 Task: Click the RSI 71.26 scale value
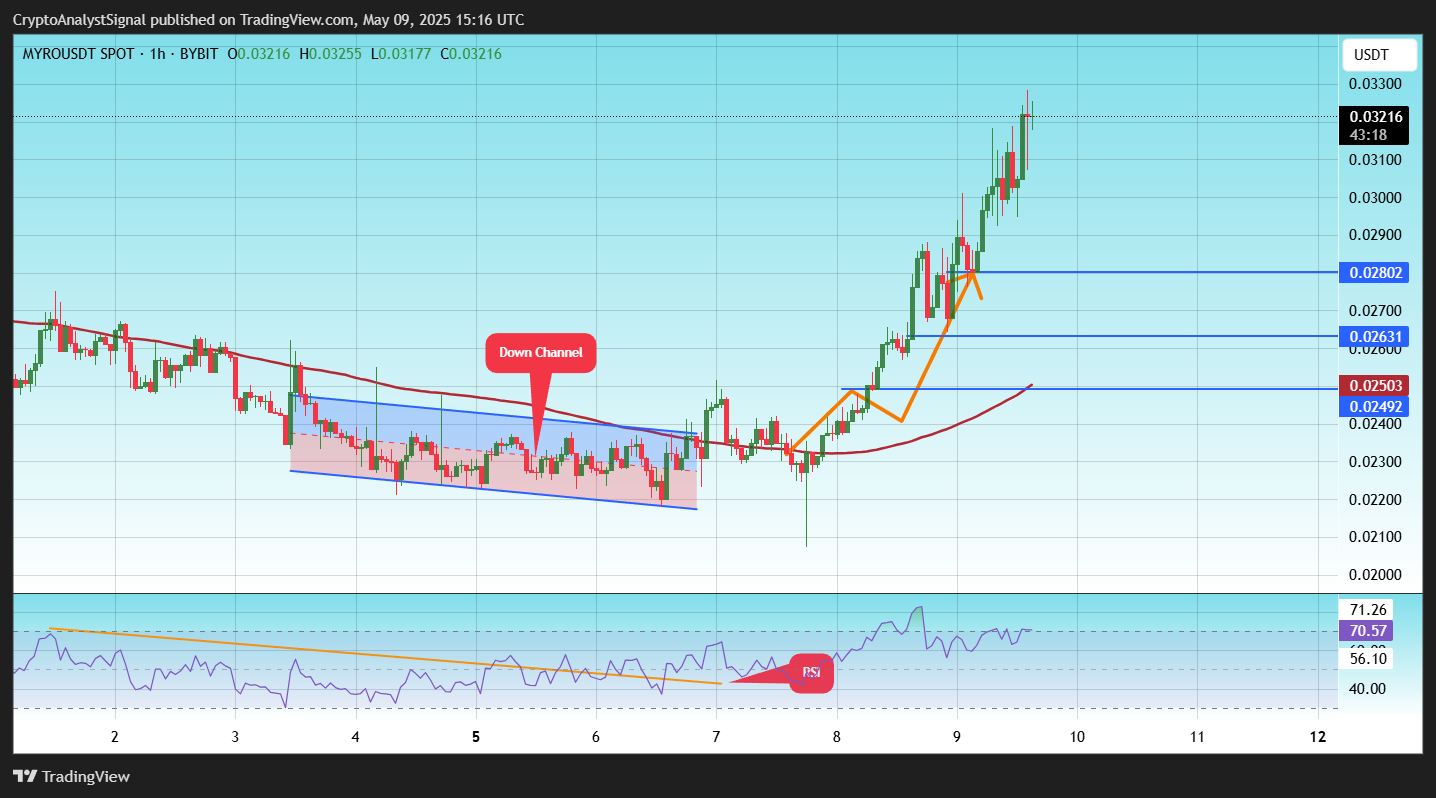[x=1367, y=610]
